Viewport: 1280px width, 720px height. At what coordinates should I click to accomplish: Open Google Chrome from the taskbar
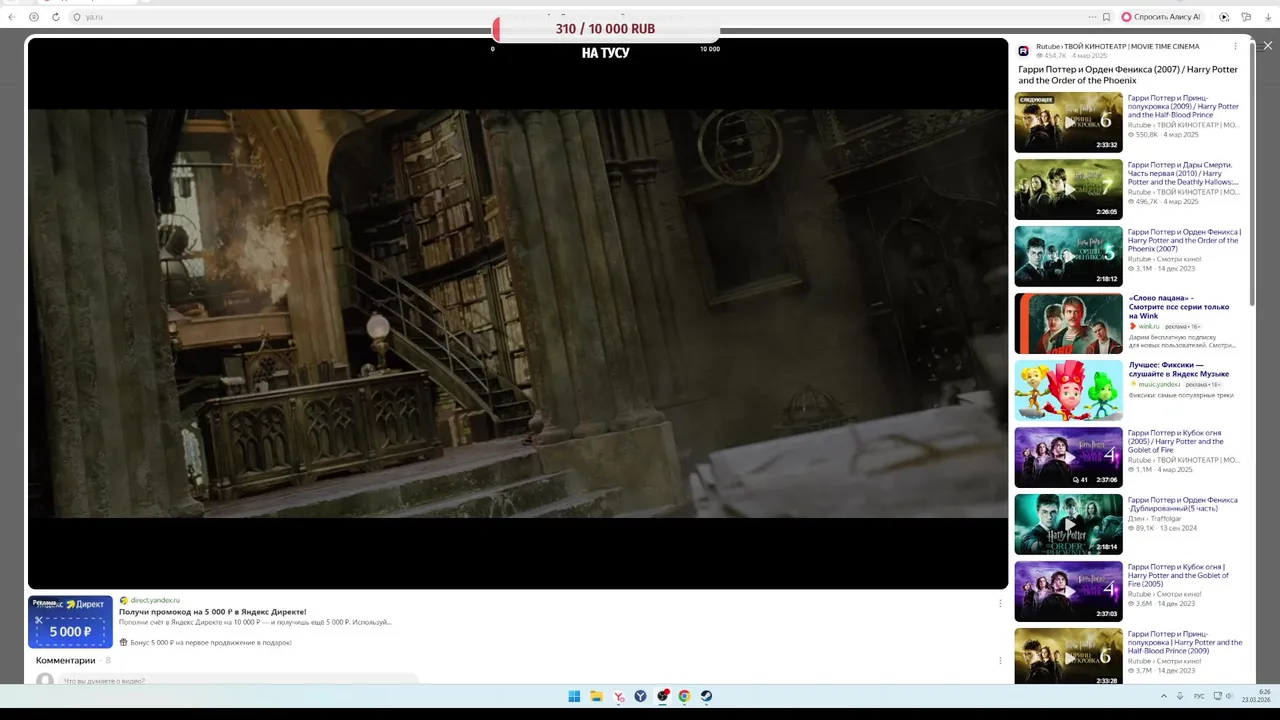coord(685,696)
